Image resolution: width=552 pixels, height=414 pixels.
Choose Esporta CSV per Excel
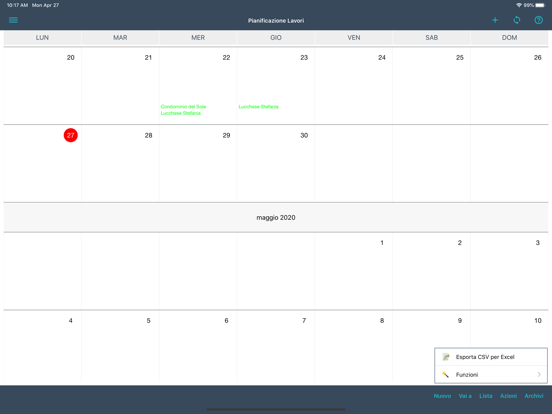click(491, 357)
